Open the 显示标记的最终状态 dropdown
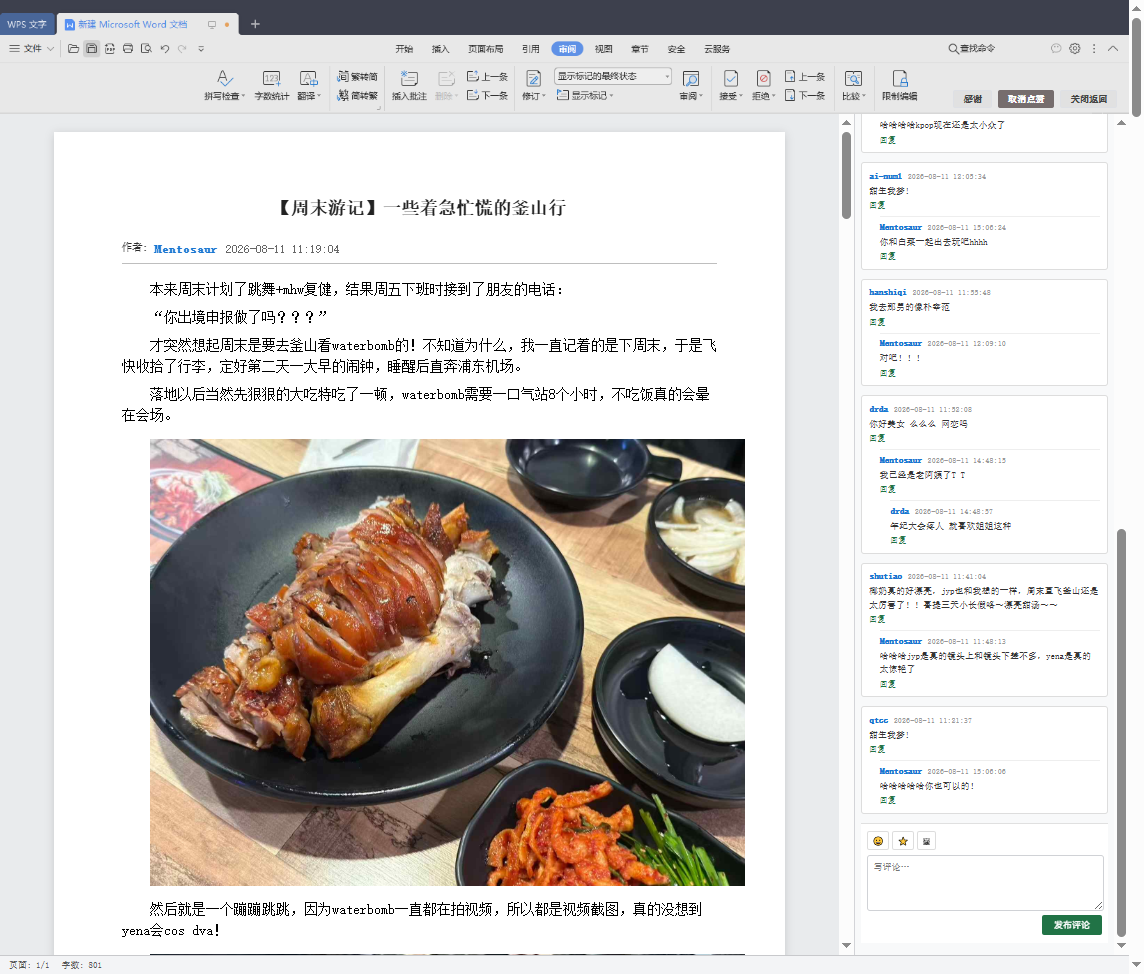 [613, 76]
